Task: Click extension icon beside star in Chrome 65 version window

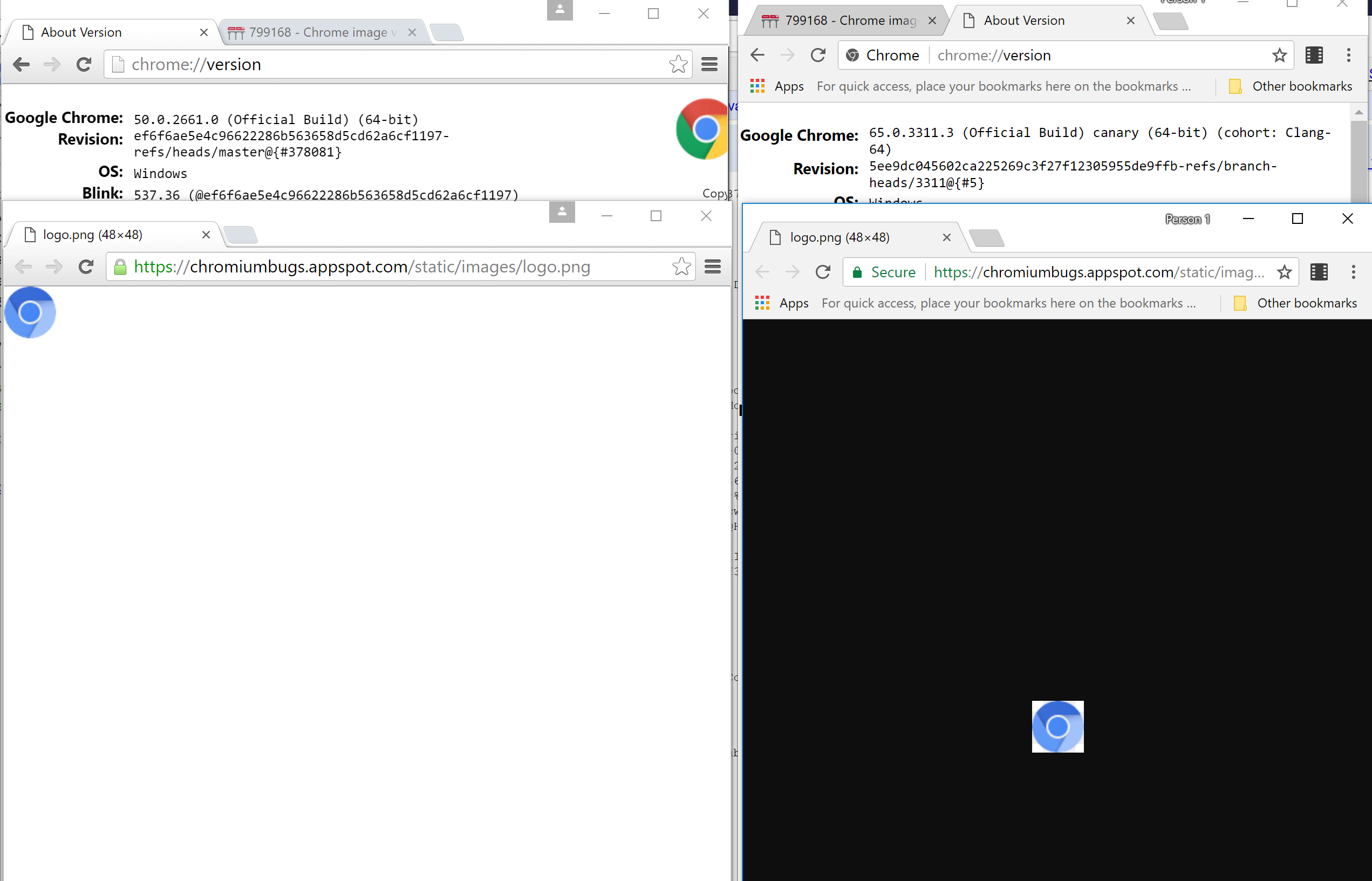Action: [x=1314, y=55]
